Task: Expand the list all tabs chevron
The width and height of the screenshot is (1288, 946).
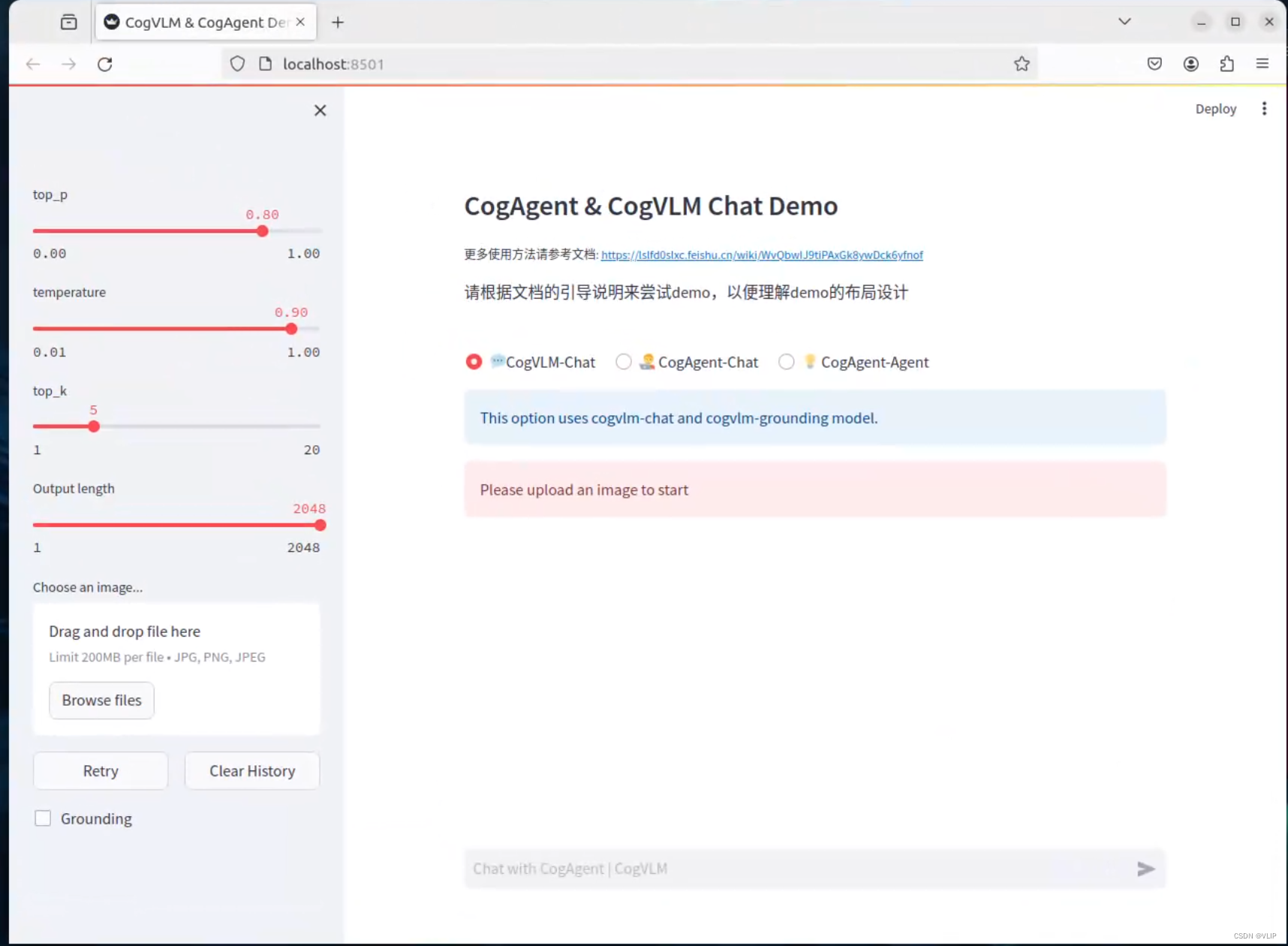Action: pyautogui.click(x=1124, y=22)
